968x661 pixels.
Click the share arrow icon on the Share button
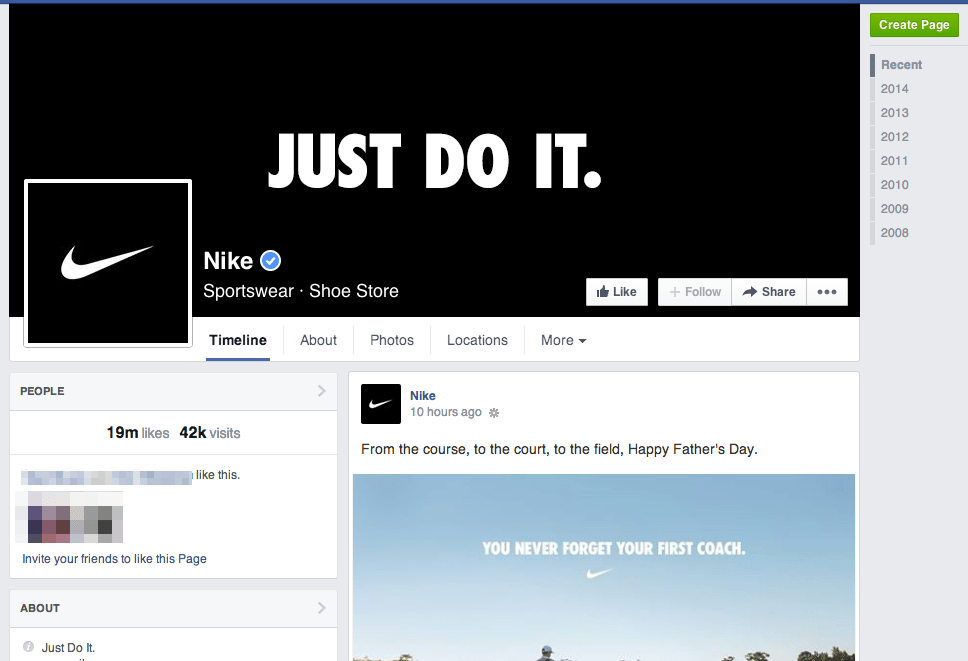coord(750,291)
